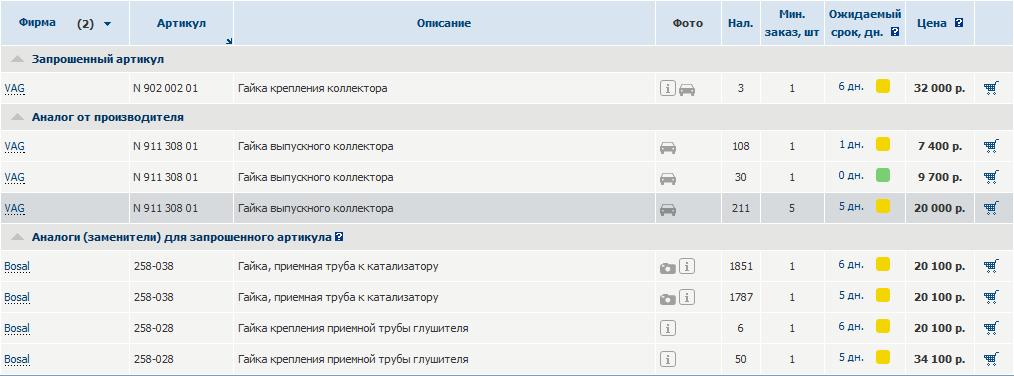The height and width of the screenshot is (376, 1014).
Task: Open info icon for Bosal 258-028 with 50 stock
Action: 668,359
